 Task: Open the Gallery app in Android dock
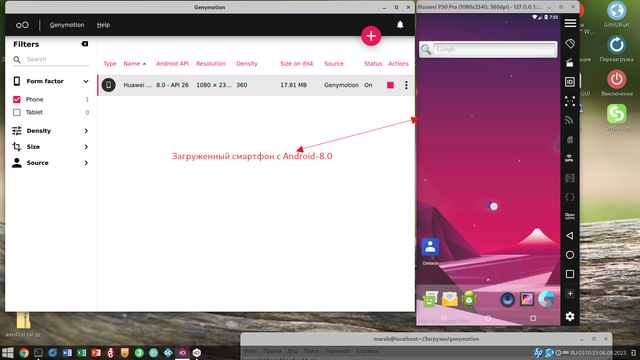[527, 299]
